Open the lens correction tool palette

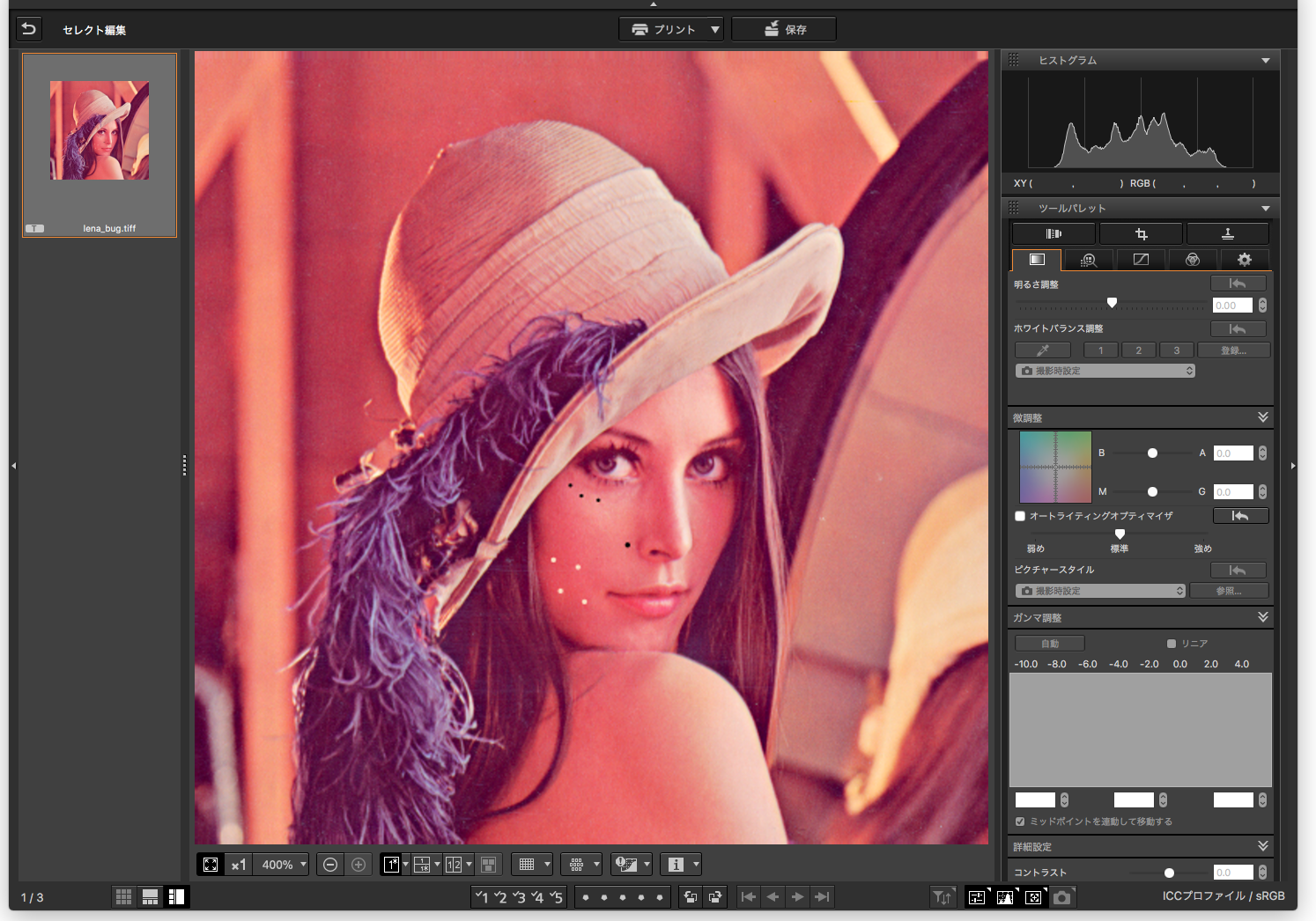(x=1054, y=233)
